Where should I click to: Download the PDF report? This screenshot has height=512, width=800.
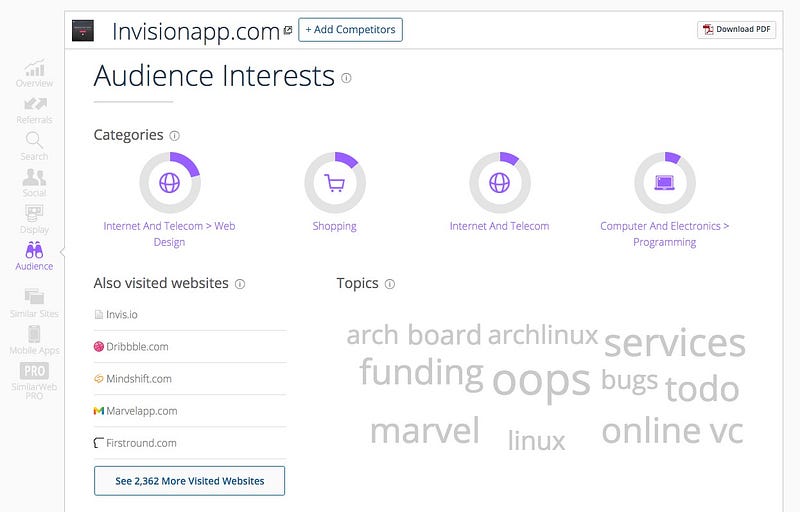pyautogui.click(x=737, y=30)
